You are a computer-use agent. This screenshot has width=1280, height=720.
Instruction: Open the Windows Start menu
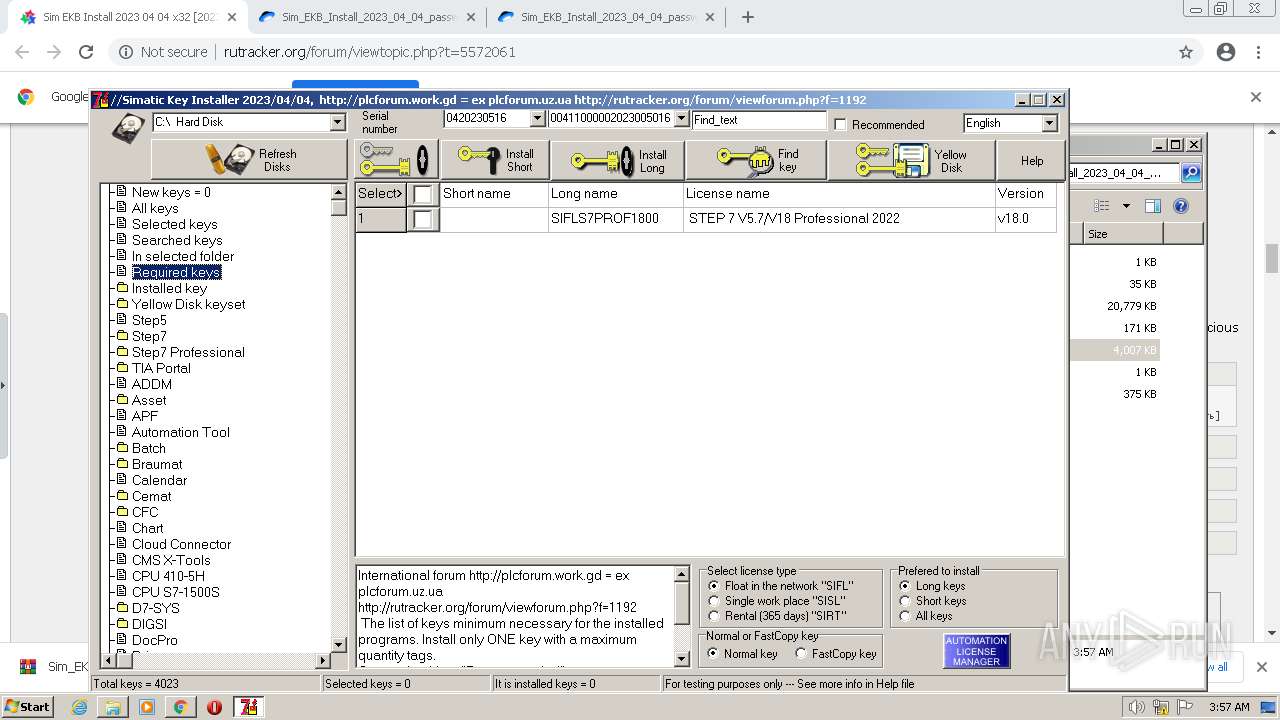click(27, 706)
